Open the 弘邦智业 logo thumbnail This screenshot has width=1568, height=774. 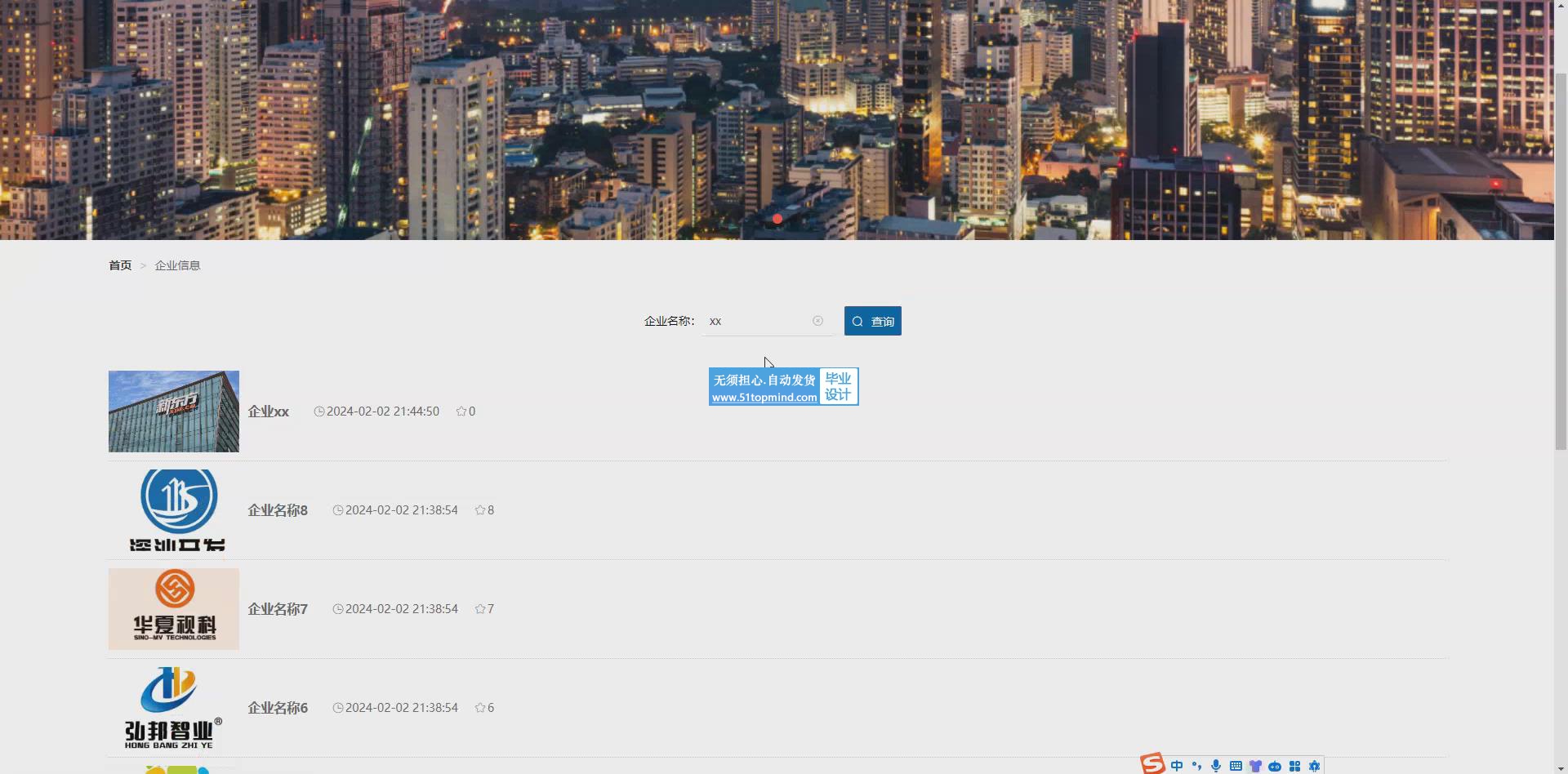point(174,708)
